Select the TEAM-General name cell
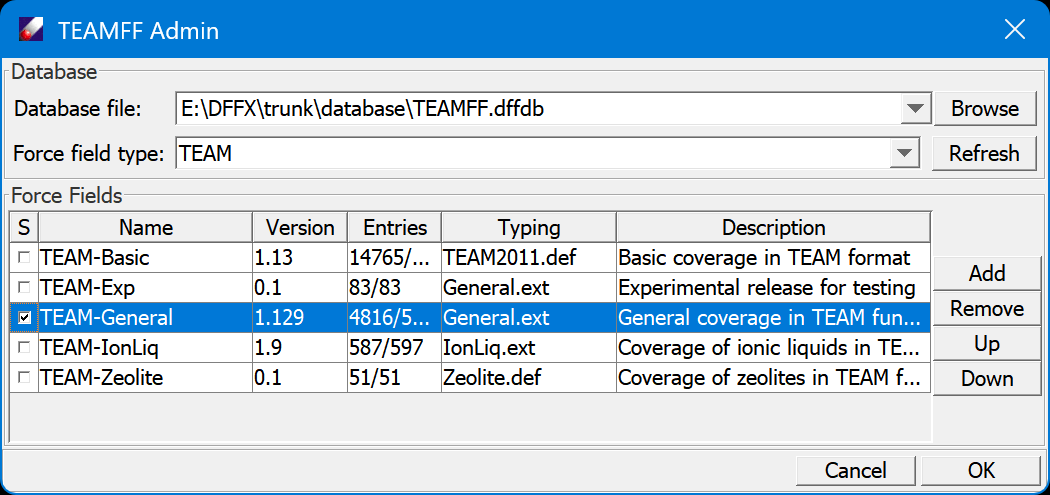Viewport: 1050px width, 495px height. (146, 317)
